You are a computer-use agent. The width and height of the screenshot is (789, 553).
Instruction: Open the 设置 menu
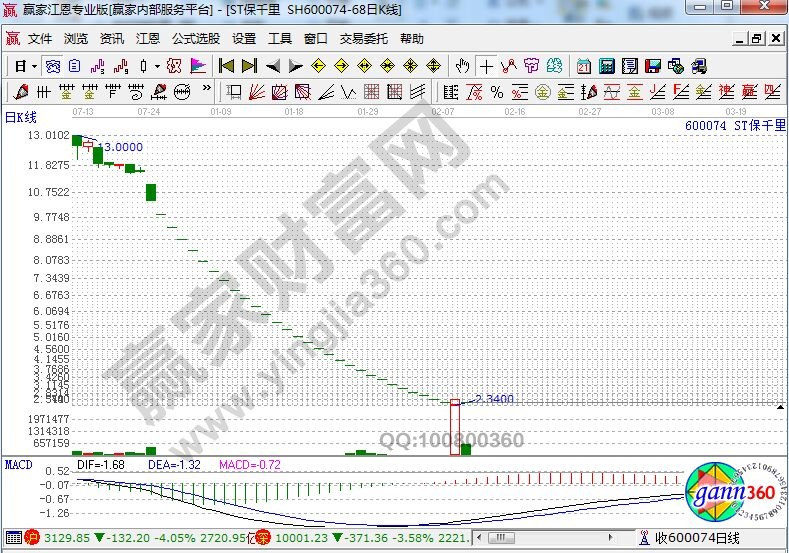pos(244,39)
